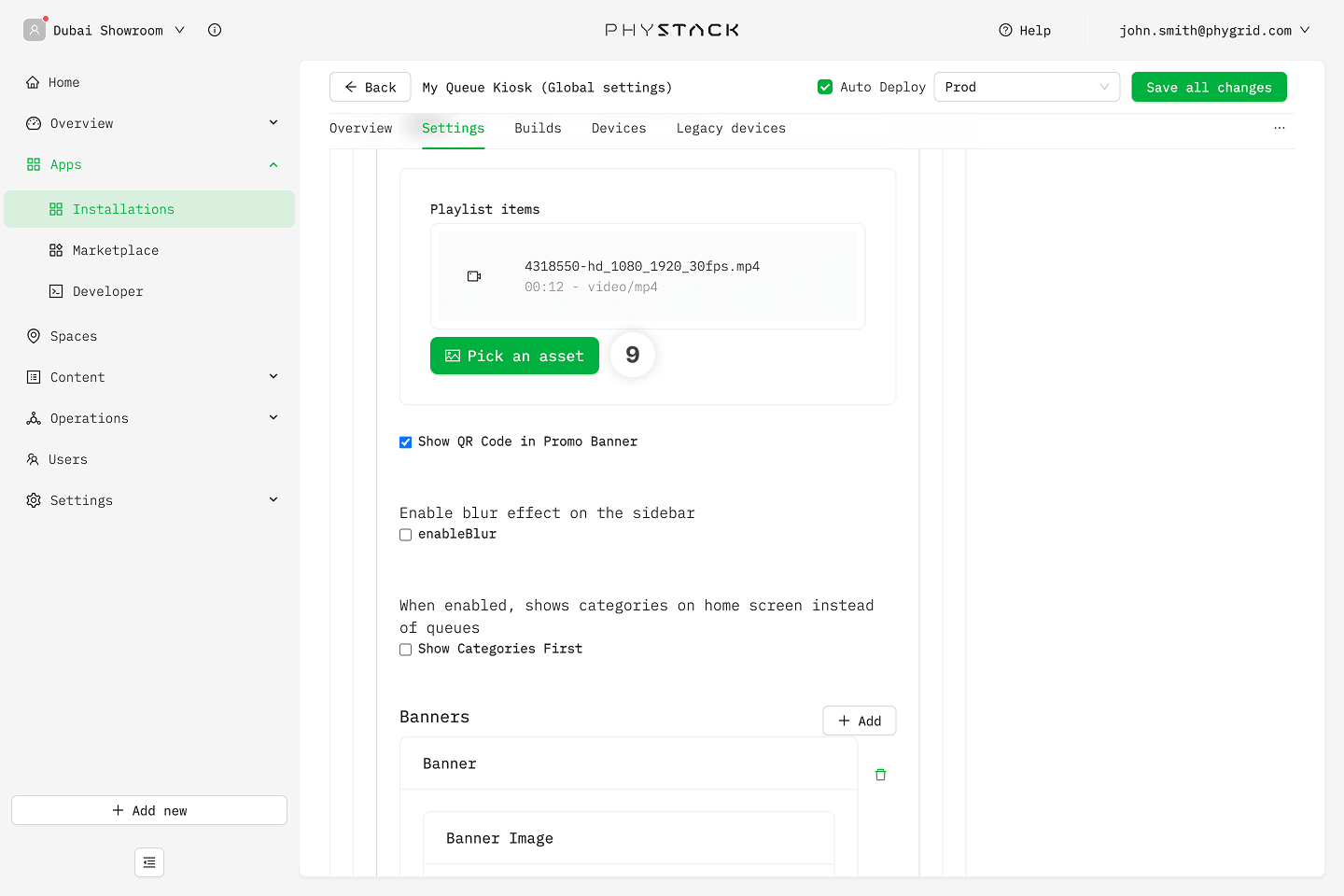Open the john.smith account menu
This screenshot has width=1344, height=896.
click(x=1213, y=30)
